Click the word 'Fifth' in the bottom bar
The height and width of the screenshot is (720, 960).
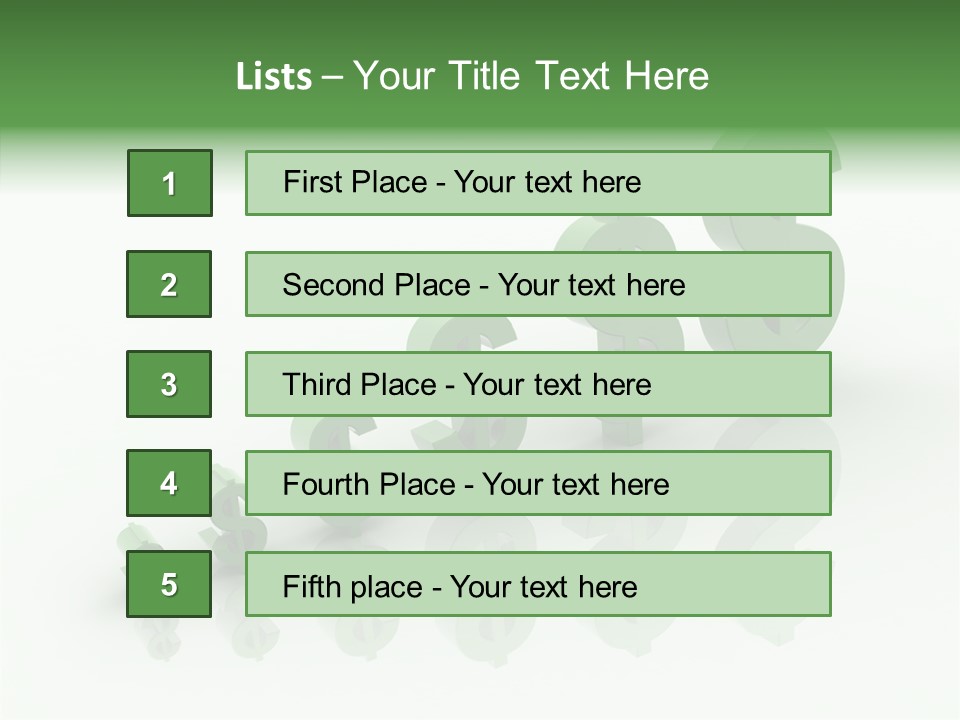pos(312,586)
